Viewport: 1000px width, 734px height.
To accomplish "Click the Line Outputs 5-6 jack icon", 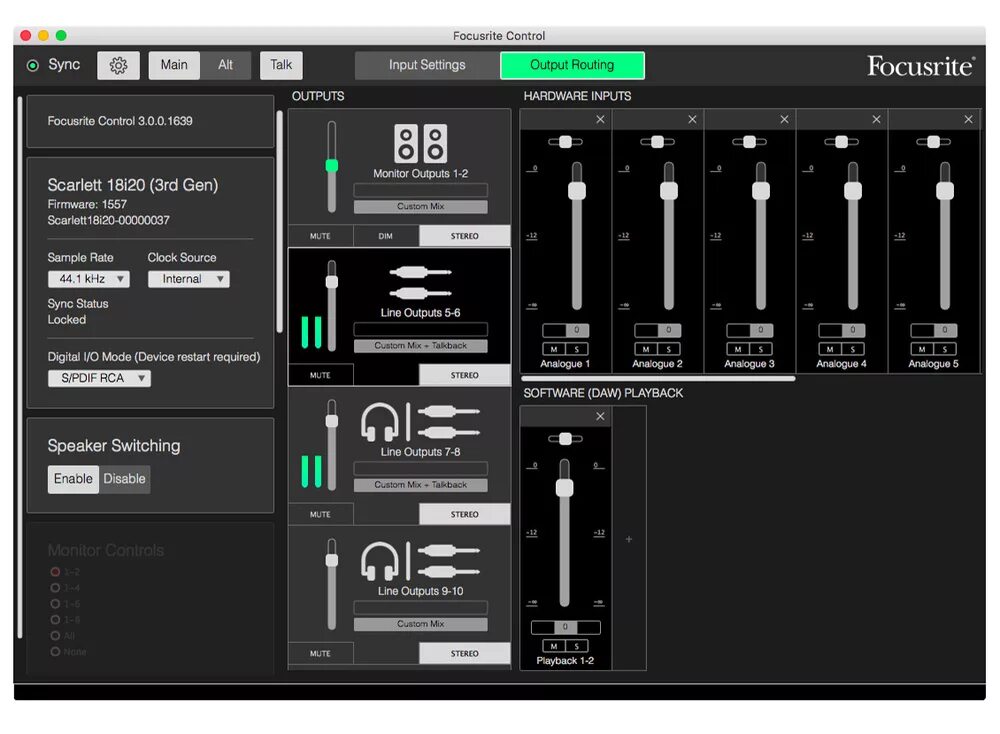I will [420, 283].
